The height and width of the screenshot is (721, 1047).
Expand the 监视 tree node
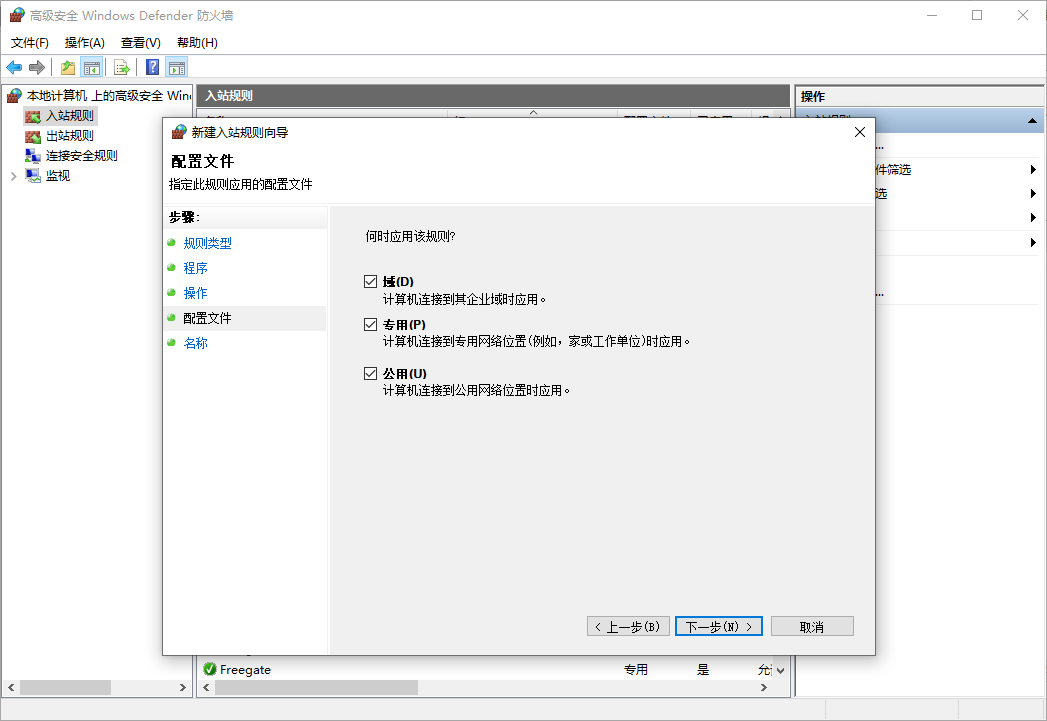click(13, 176)
